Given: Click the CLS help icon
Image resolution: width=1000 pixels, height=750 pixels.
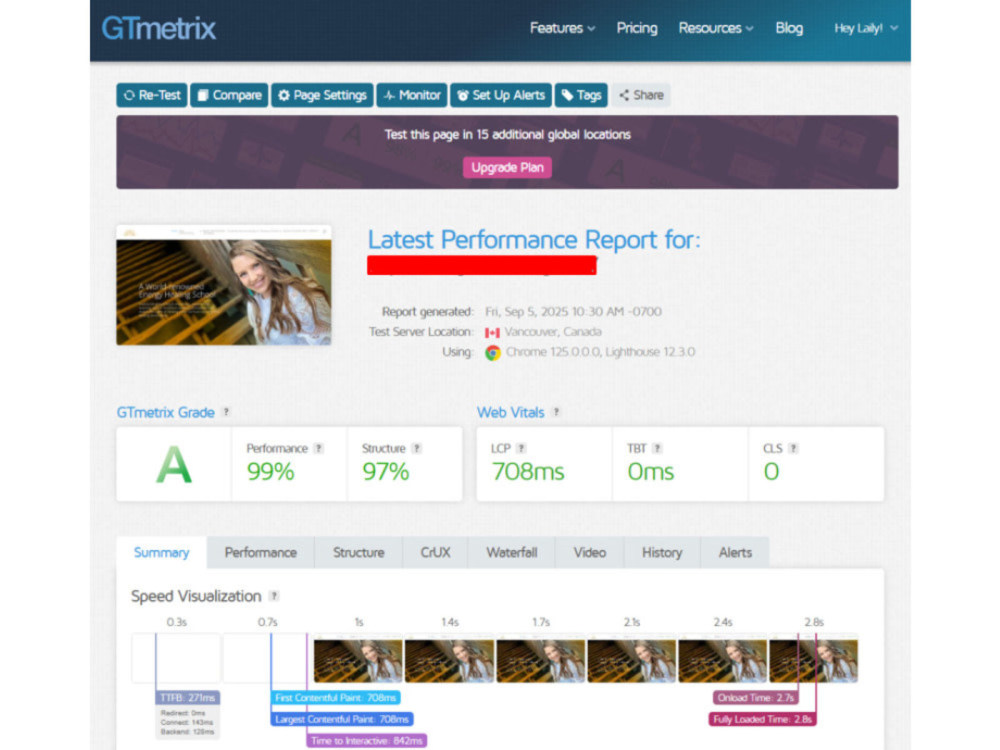Looking at the screenshot, I should click(793, 448).
